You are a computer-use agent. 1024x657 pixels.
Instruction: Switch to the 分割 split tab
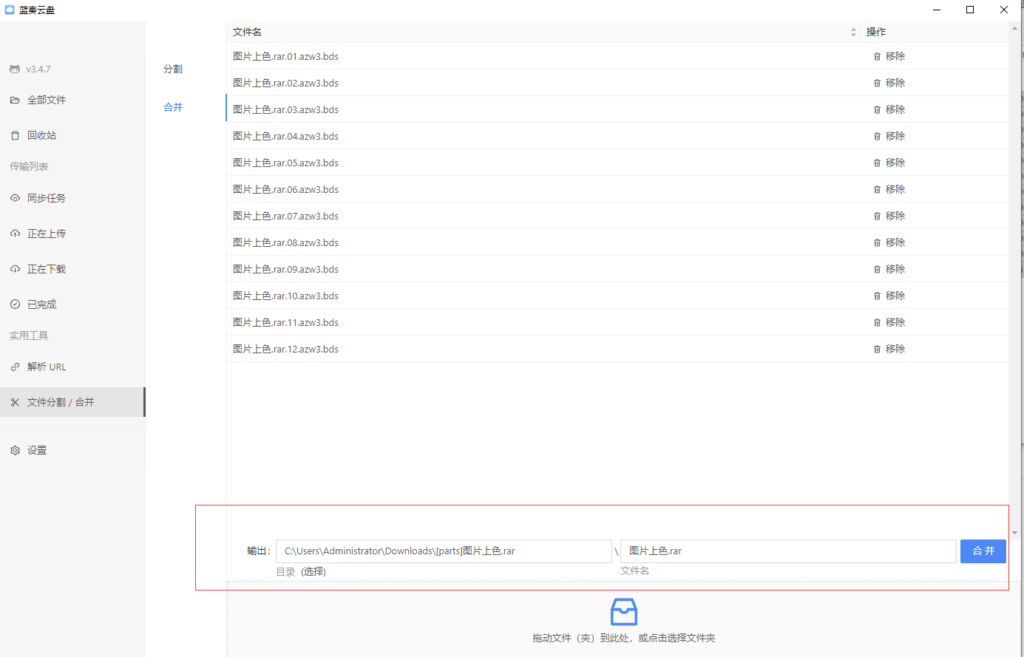pyautogui.click(x=173, y=69)
